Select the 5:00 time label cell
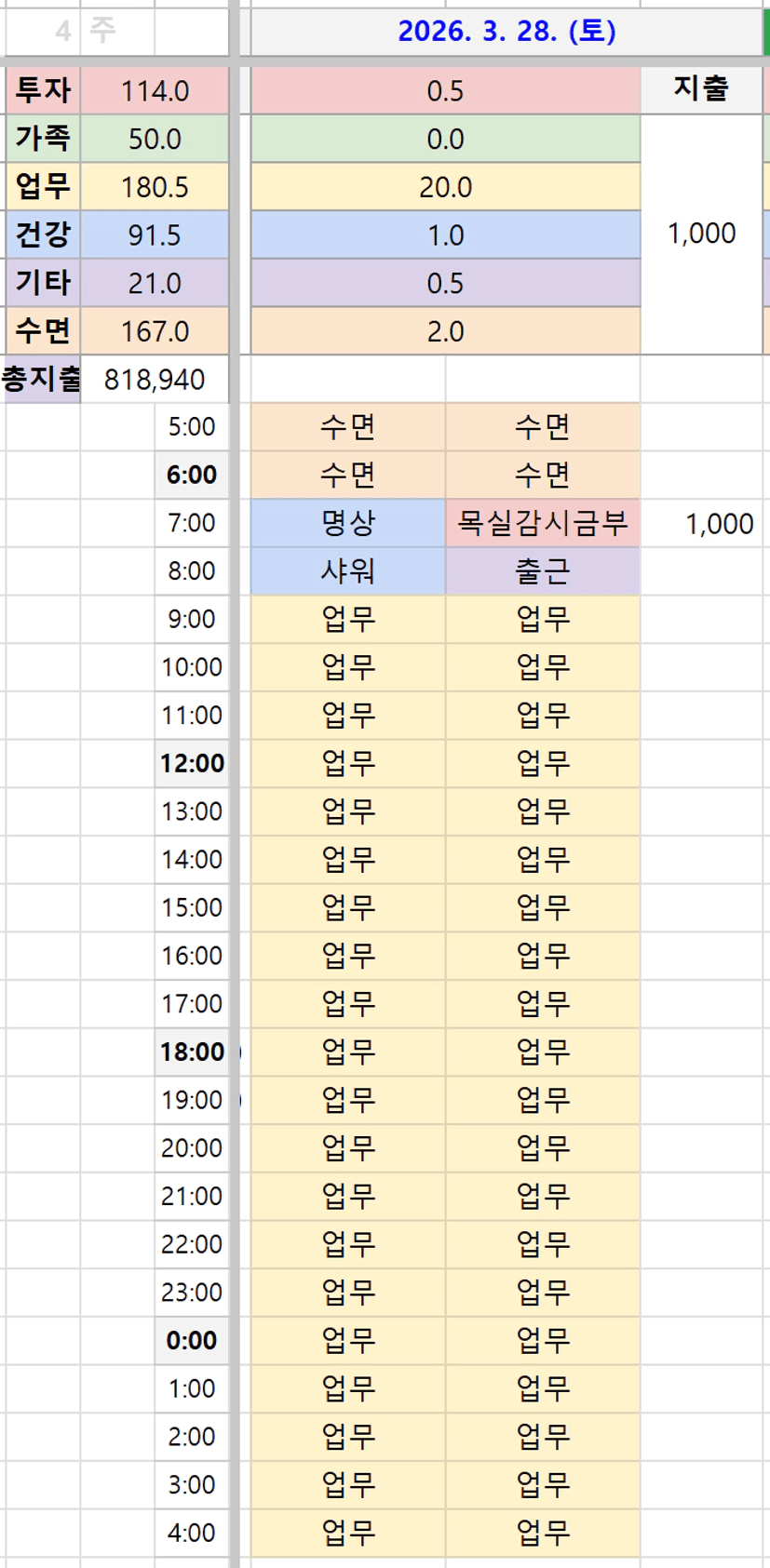The image size is (770, 1568). point(192,427)
